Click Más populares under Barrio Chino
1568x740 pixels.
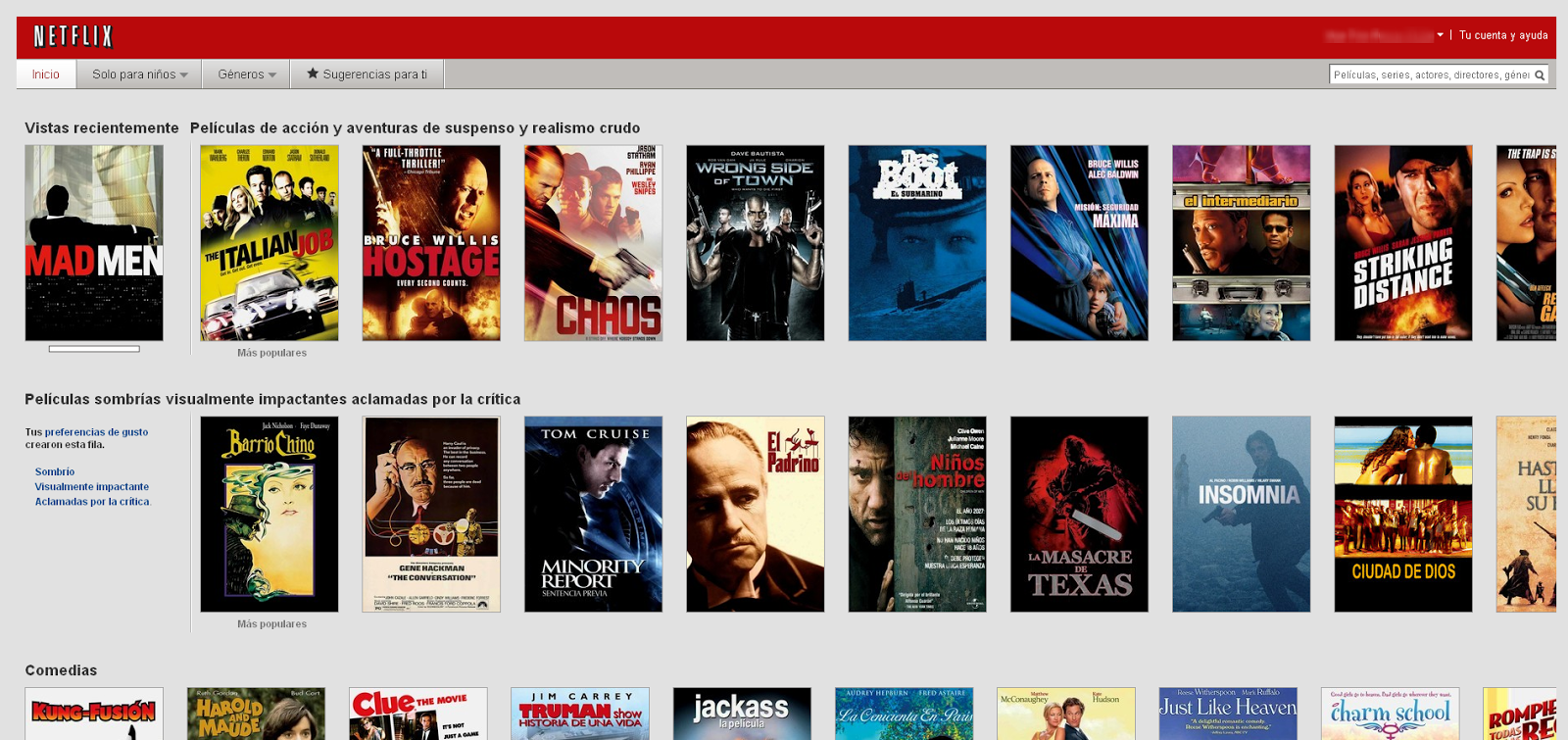[271, 624]
